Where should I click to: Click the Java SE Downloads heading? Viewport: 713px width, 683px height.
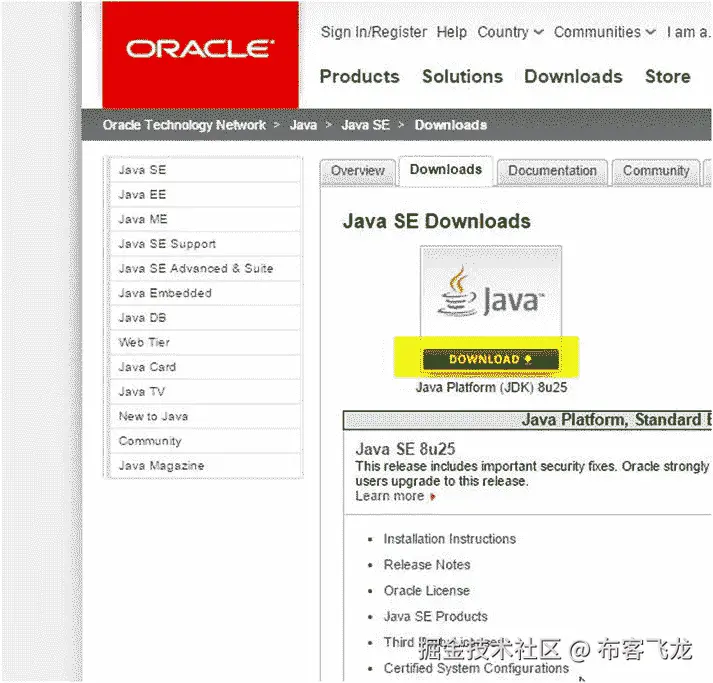(x=437, y=221)
